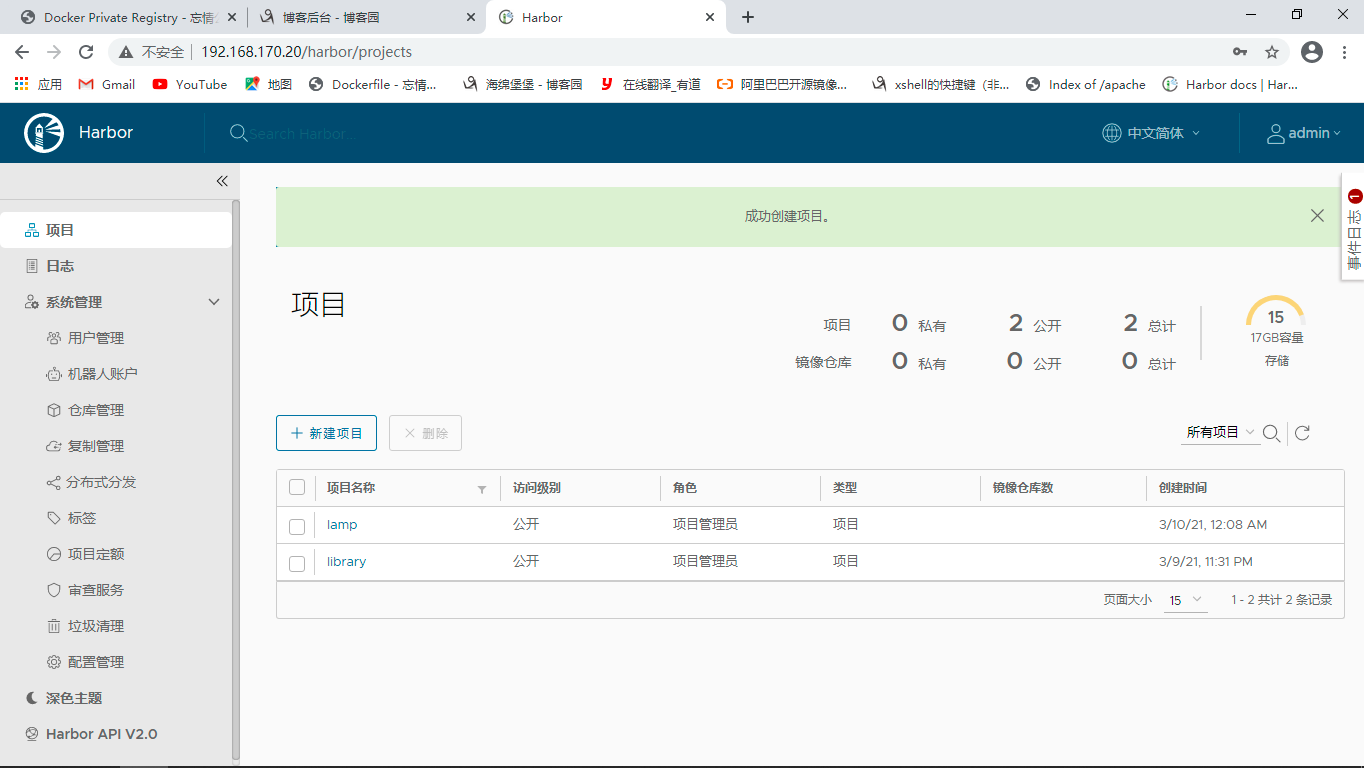Open the Index of /apache bookmark

point(1086,85)
